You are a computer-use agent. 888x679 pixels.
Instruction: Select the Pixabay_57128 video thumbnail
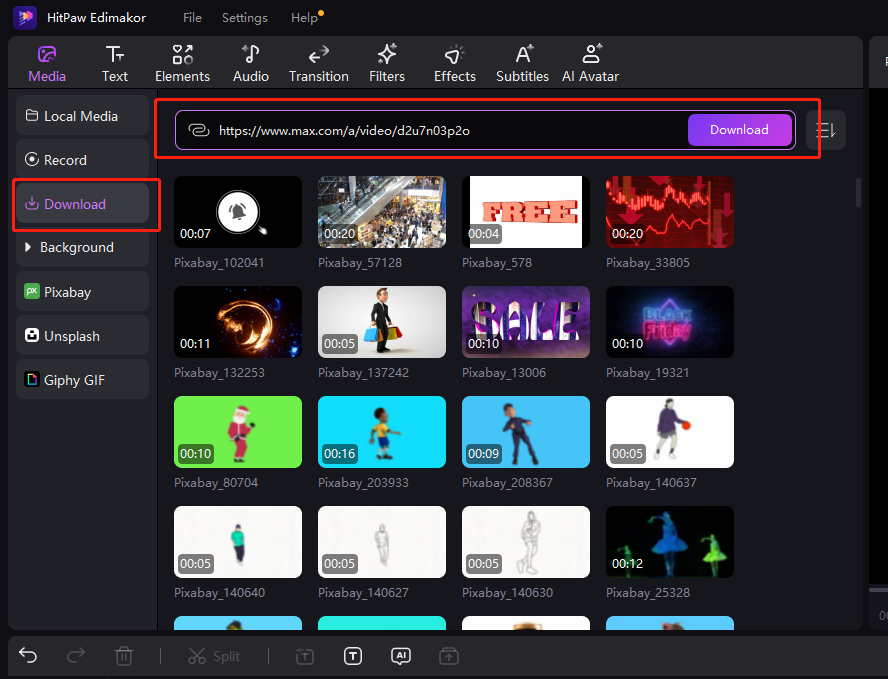click(x=382, y=212)
